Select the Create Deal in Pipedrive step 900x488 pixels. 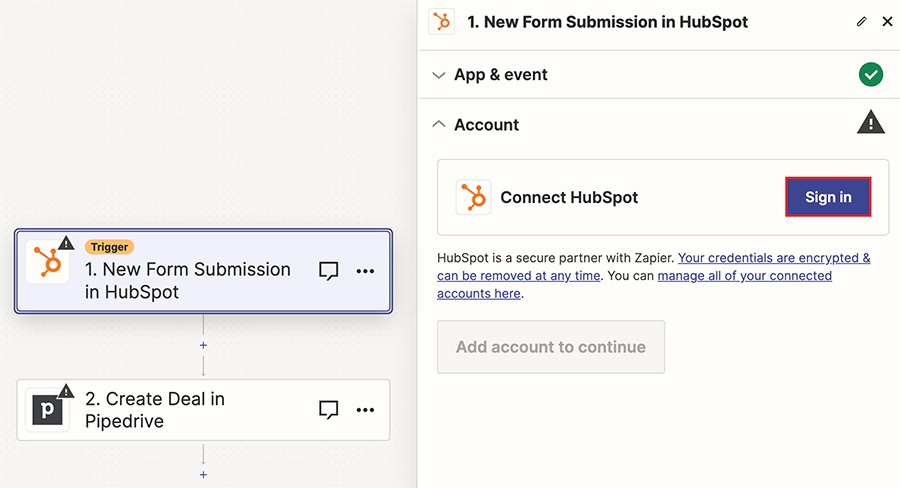click(x=203, y=410)
